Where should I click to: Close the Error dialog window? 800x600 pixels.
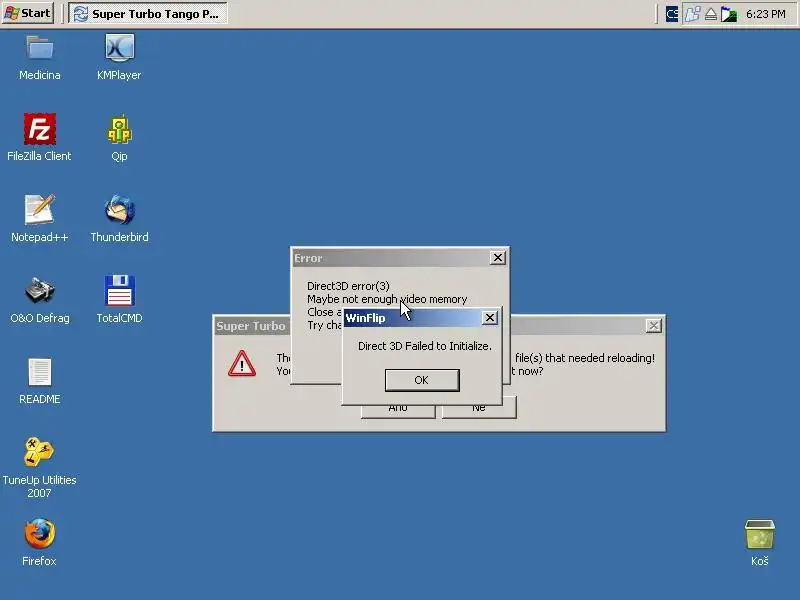(x=497, y=258)
